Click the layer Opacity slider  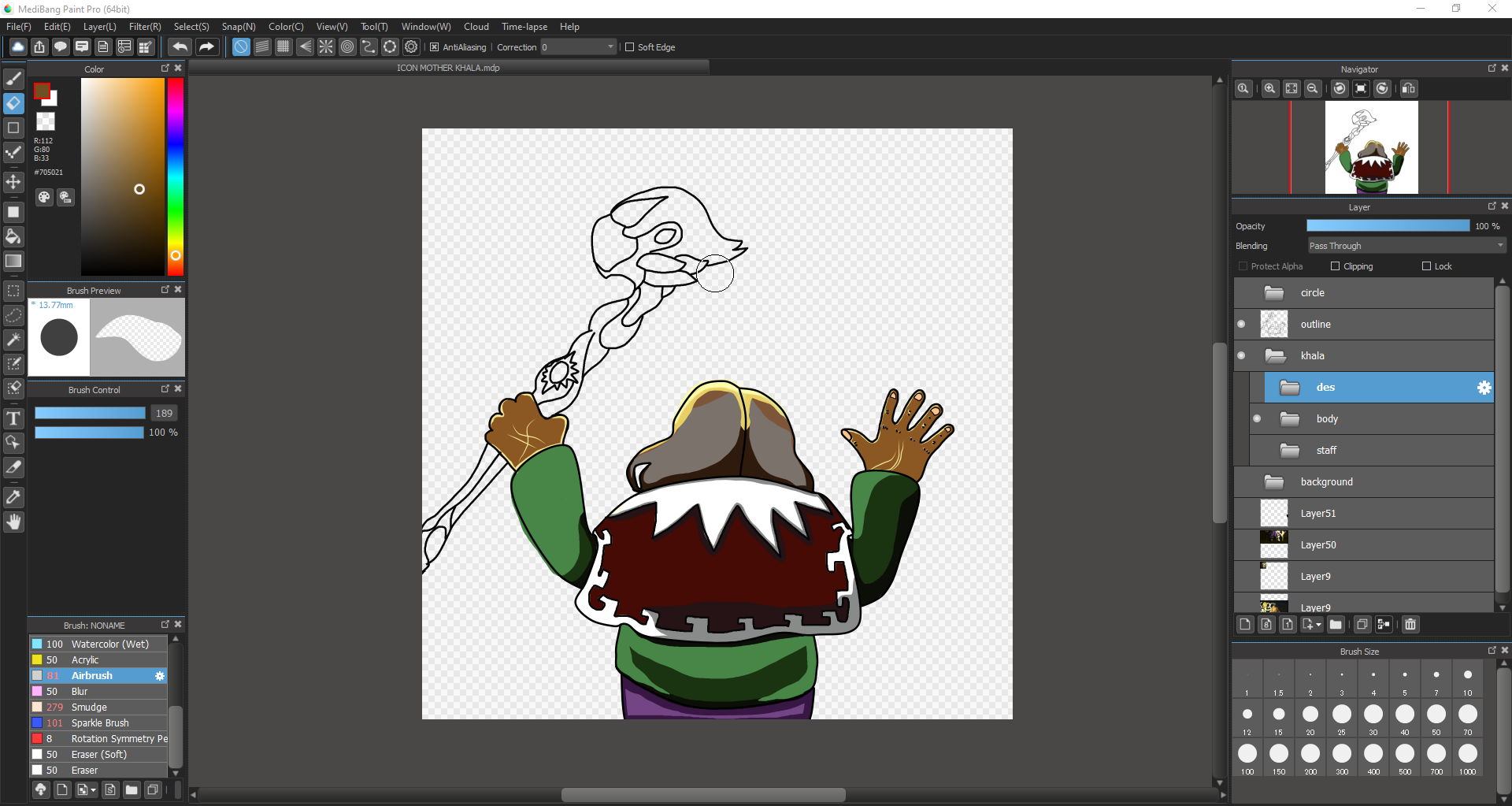tap(1388, 226)
